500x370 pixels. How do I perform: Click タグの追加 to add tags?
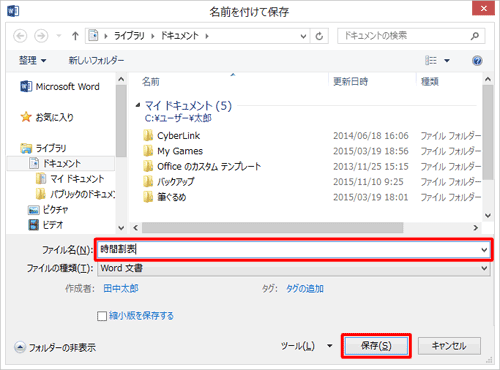305,288
